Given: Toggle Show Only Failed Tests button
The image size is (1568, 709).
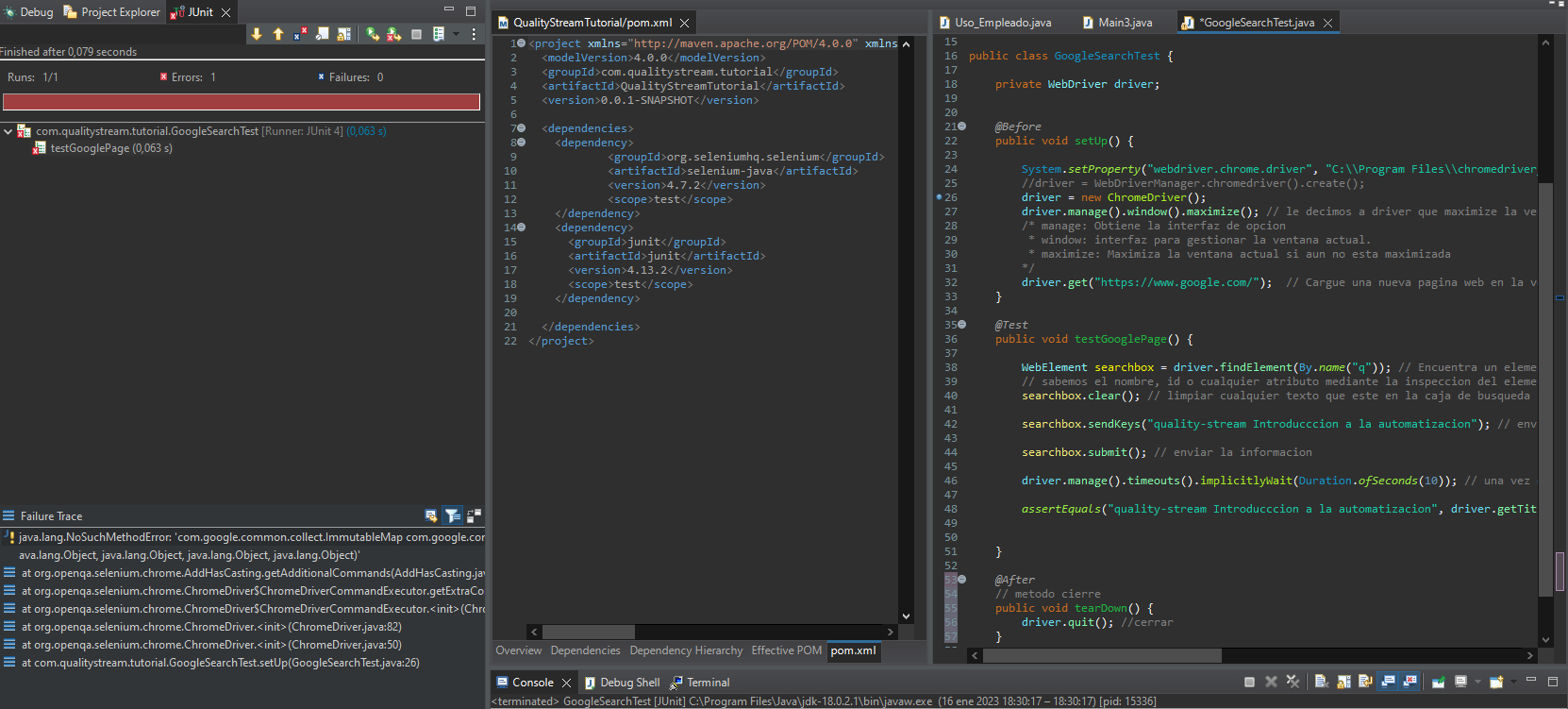Looking at the screenshot, I should pos(300,34).
